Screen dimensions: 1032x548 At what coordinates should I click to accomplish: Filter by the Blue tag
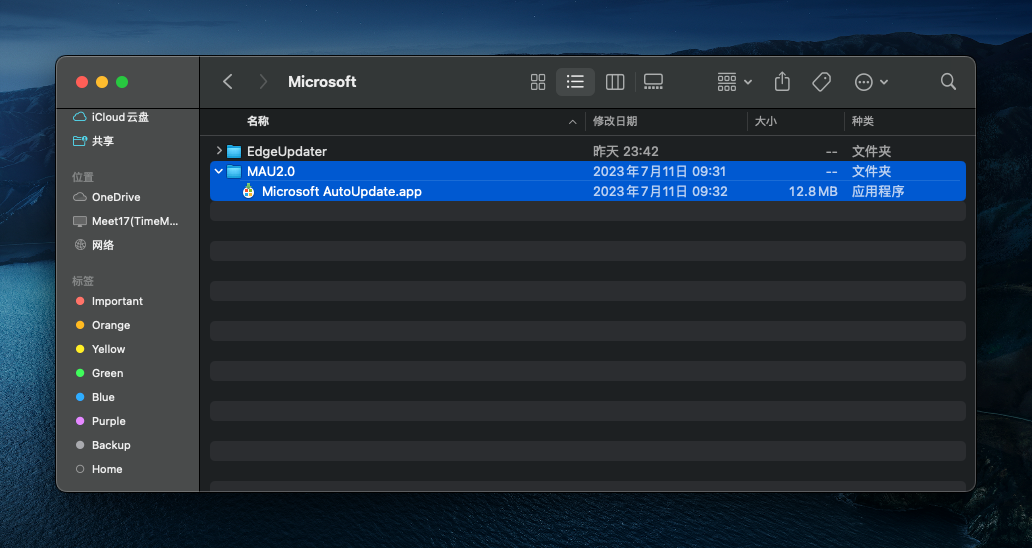click(103, 397)
